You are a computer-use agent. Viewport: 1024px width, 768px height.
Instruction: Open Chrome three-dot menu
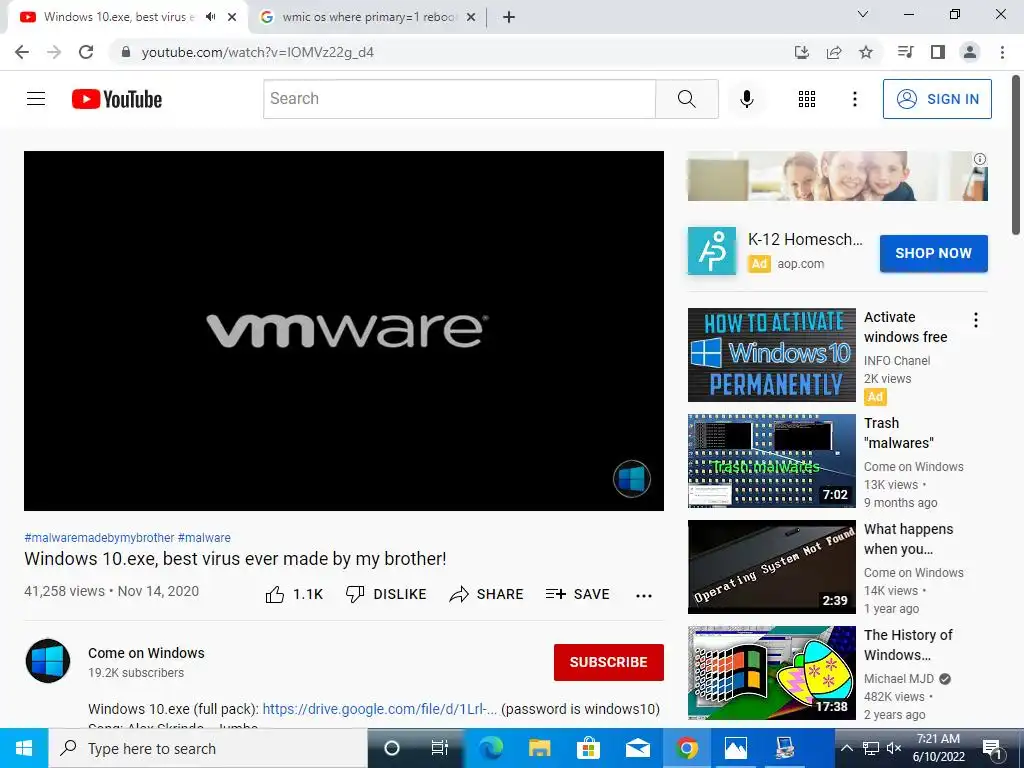pyautogui.click(x=1002, y=52)
